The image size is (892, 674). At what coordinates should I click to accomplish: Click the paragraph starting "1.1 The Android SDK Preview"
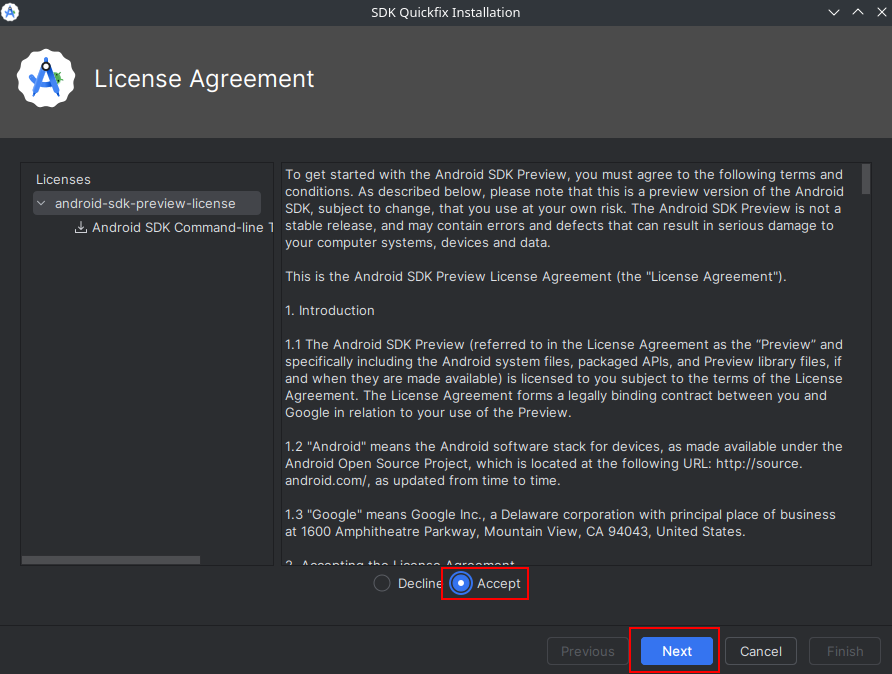(564, 378)
